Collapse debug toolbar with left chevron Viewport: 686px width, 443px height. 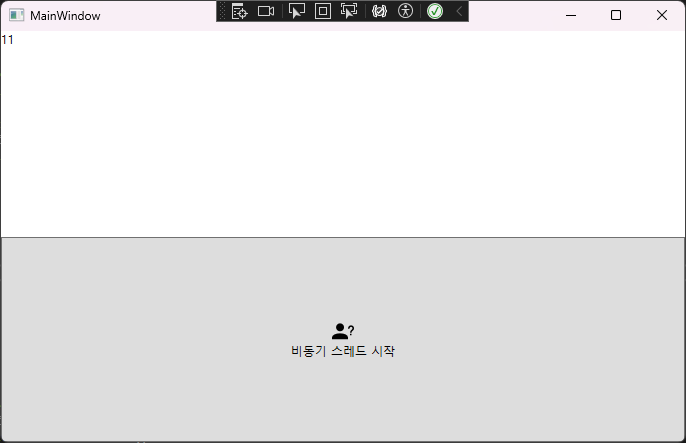click(x=459, y=11)
